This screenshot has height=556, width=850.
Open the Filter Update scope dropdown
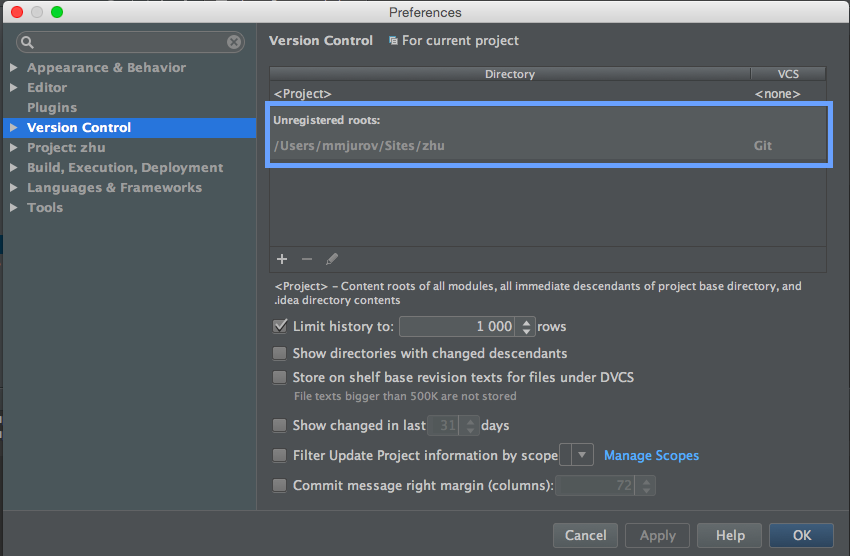582,455
